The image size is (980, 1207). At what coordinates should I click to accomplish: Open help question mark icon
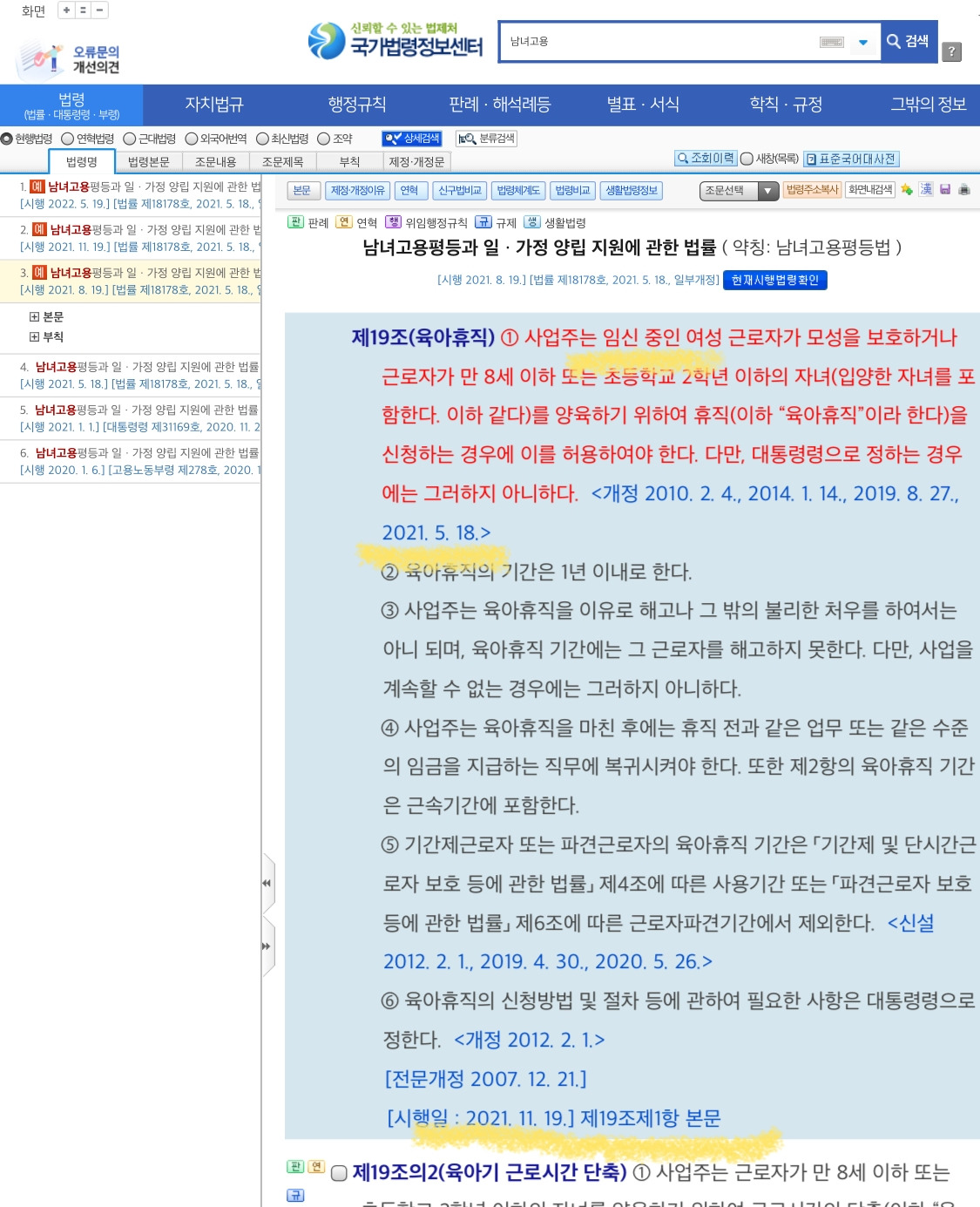952,51
